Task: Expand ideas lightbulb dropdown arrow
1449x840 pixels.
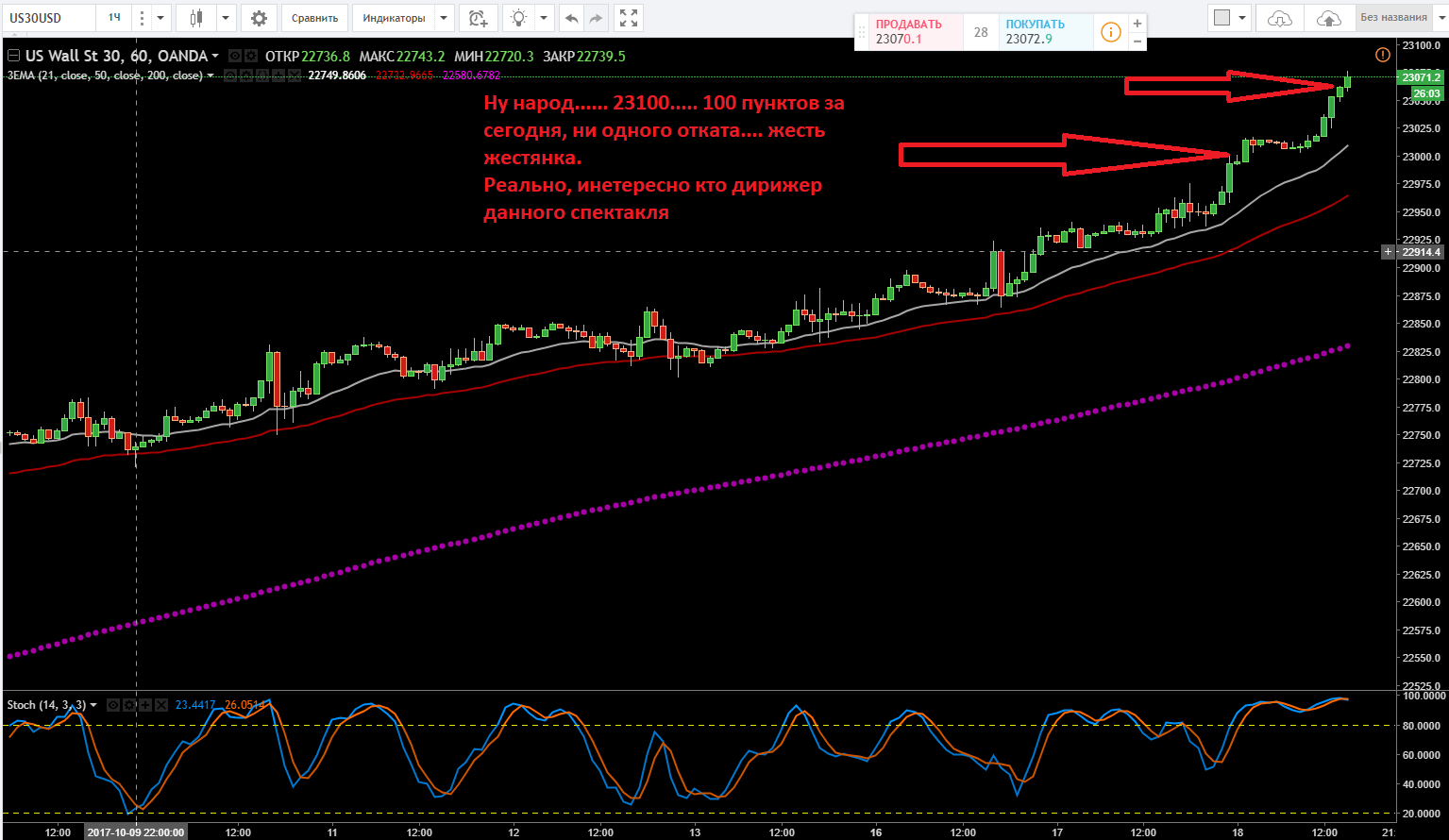Action: [545, 18]
